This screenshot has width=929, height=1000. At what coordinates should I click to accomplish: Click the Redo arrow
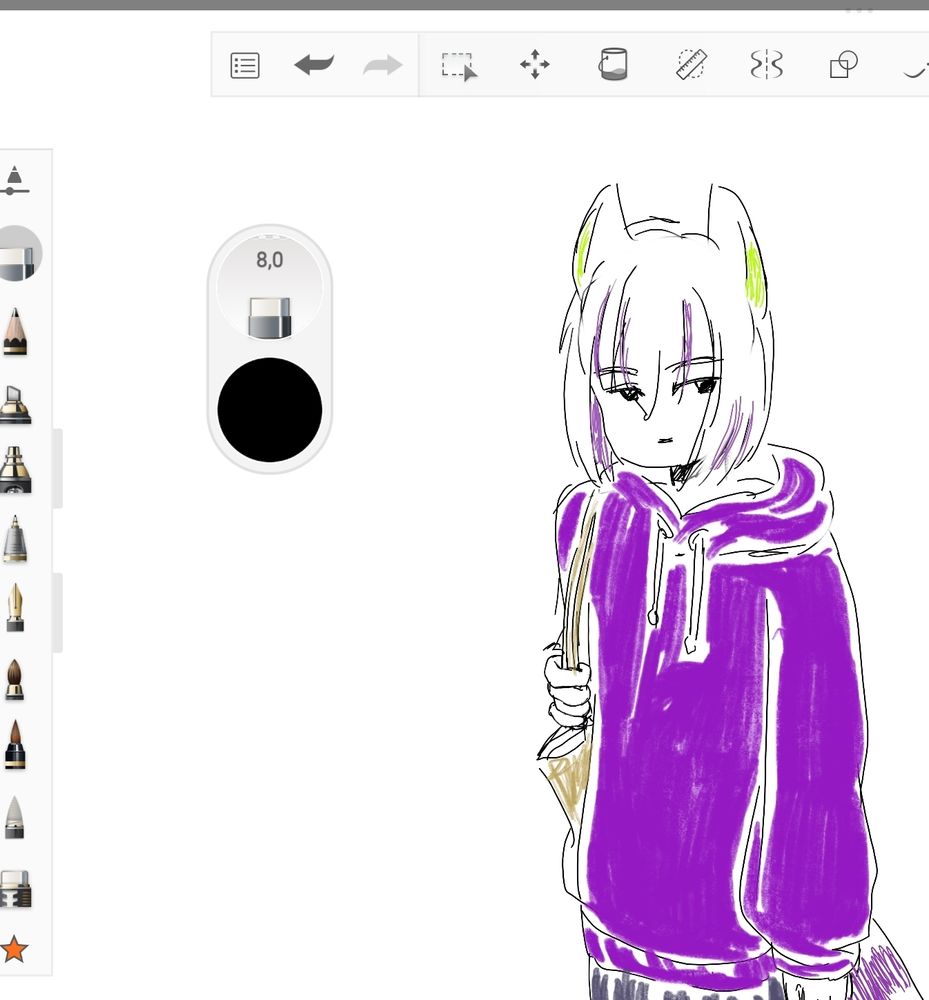tap(382, 66)
